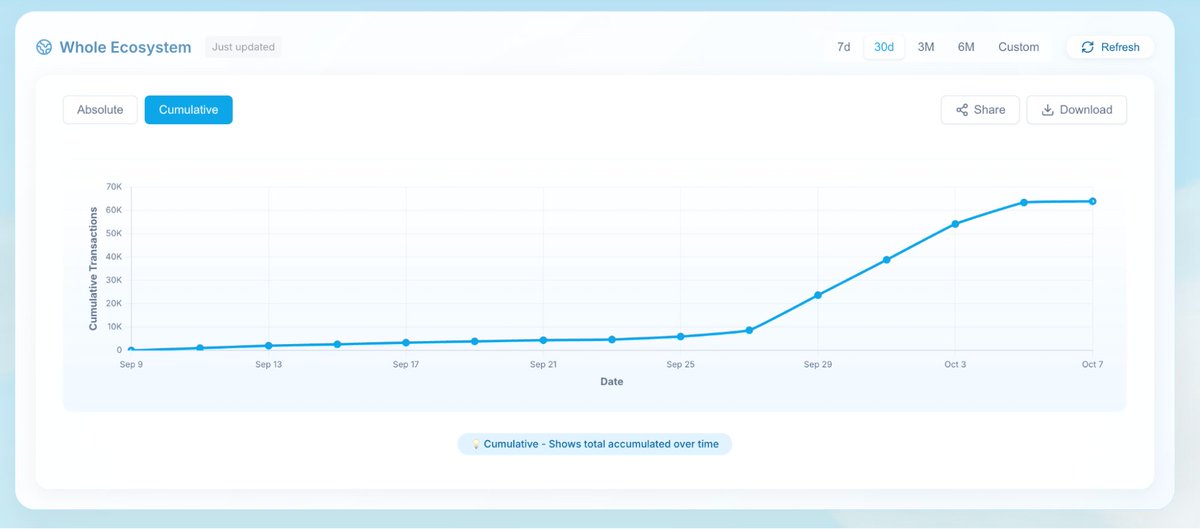Select the 7d time range
This screenshot has width=1200, height=529.
click(x=843, y=47)
